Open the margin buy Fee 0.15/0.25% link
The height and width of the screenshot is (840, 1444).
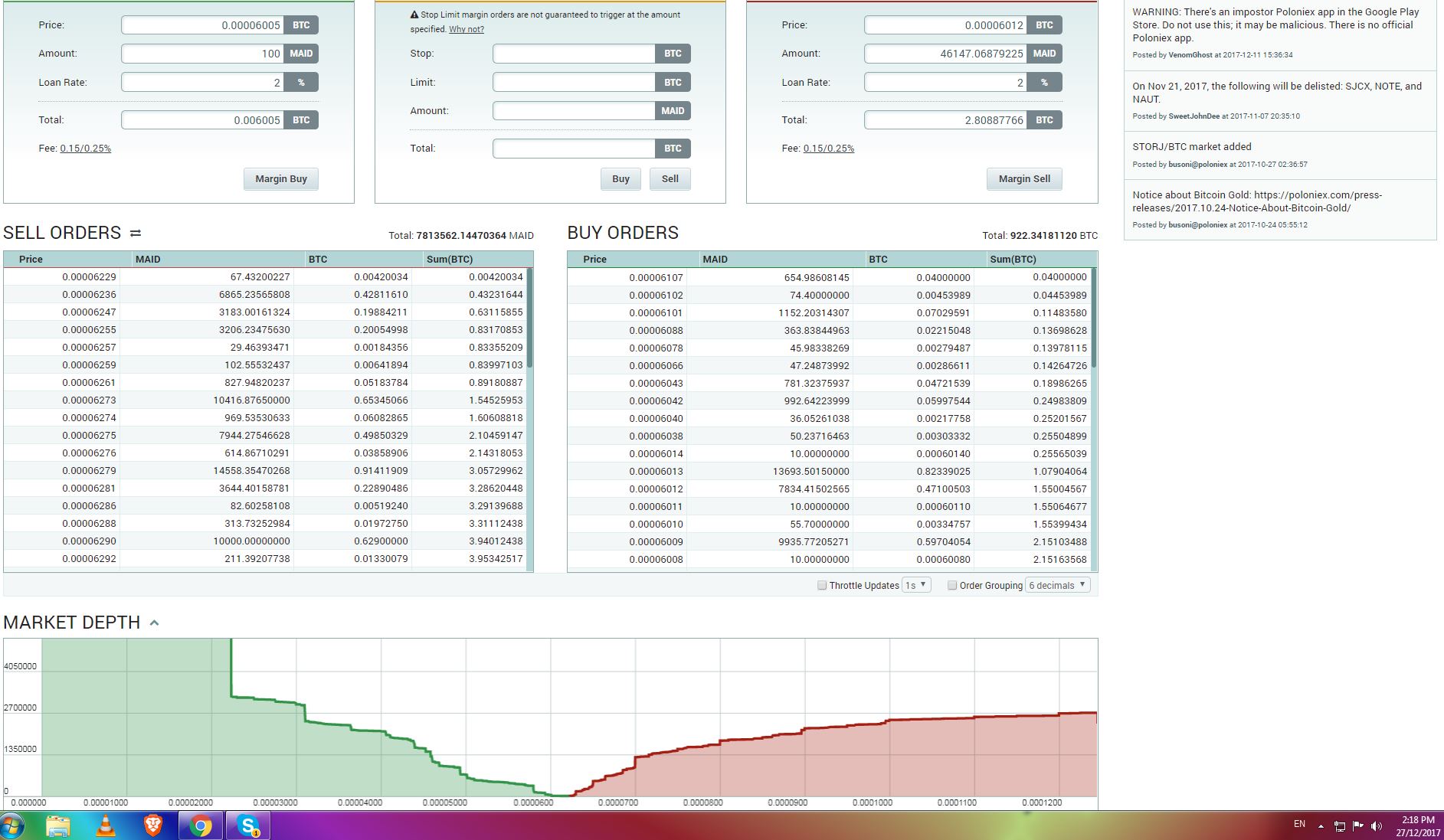click(85, 149)
